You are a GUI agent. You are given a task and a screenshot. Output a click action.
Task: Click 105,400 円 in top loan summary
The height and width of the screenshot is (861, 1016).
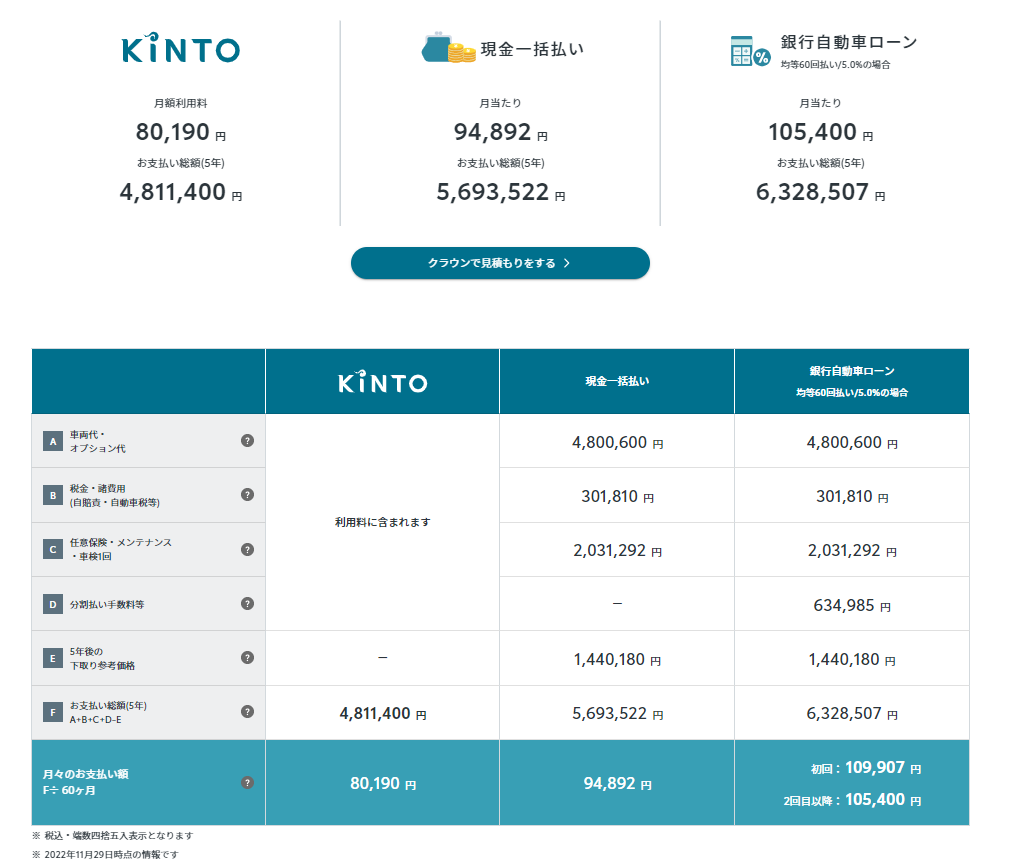(820, 132)
